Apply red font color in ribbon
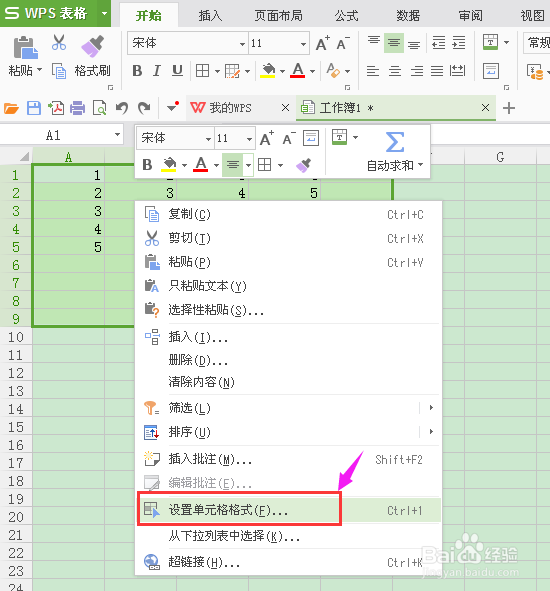 297,71
